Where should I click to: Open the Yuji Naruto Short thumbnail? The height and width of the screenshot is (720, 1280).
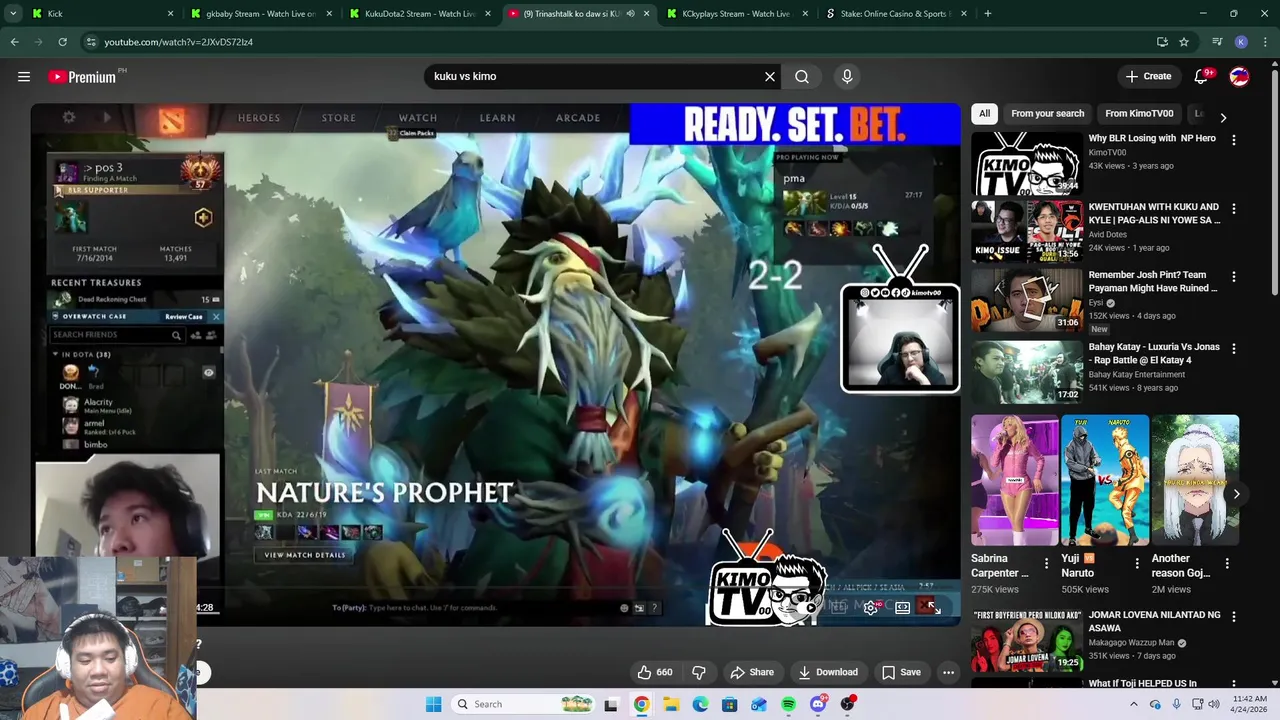point(1105,480)
